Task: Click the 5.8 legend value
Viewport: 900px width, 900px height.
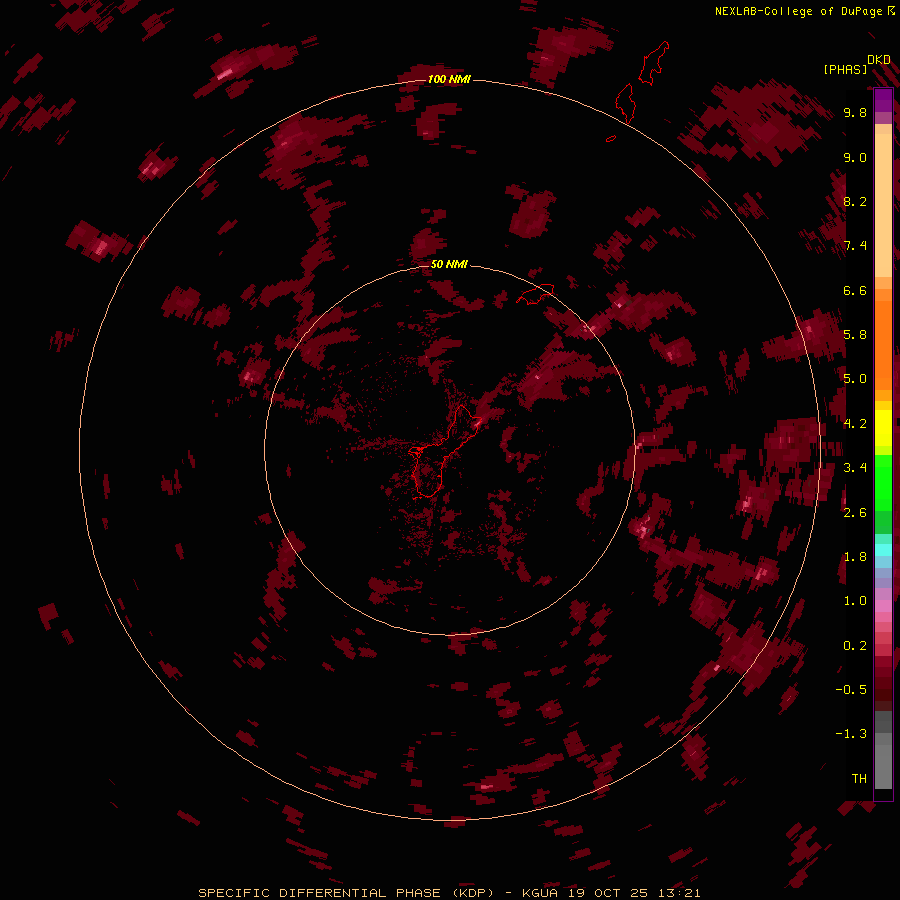Action: (x=855, y=335)
